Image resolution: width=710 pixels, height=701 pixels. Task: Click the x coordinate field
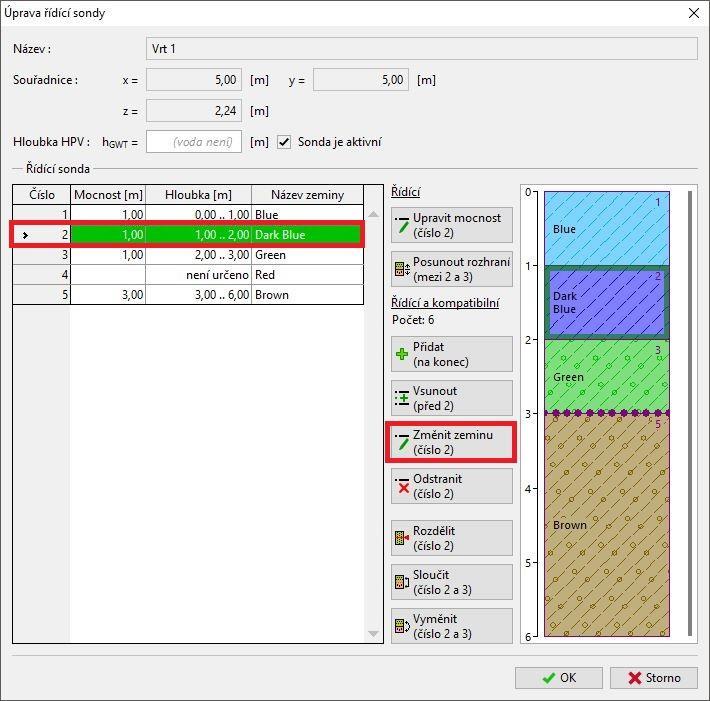(194, 80)
